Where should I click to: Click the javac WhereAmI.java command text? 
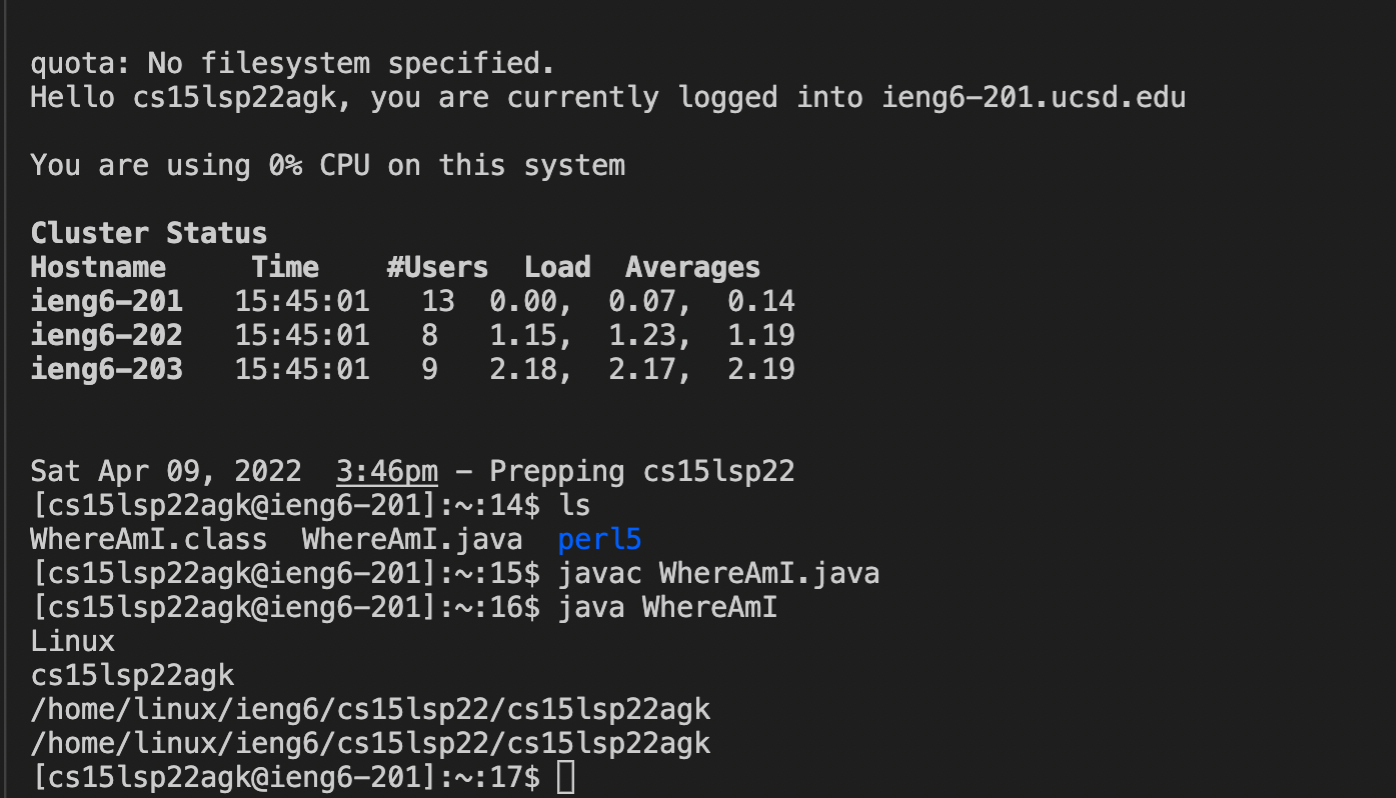click(719, 574)
